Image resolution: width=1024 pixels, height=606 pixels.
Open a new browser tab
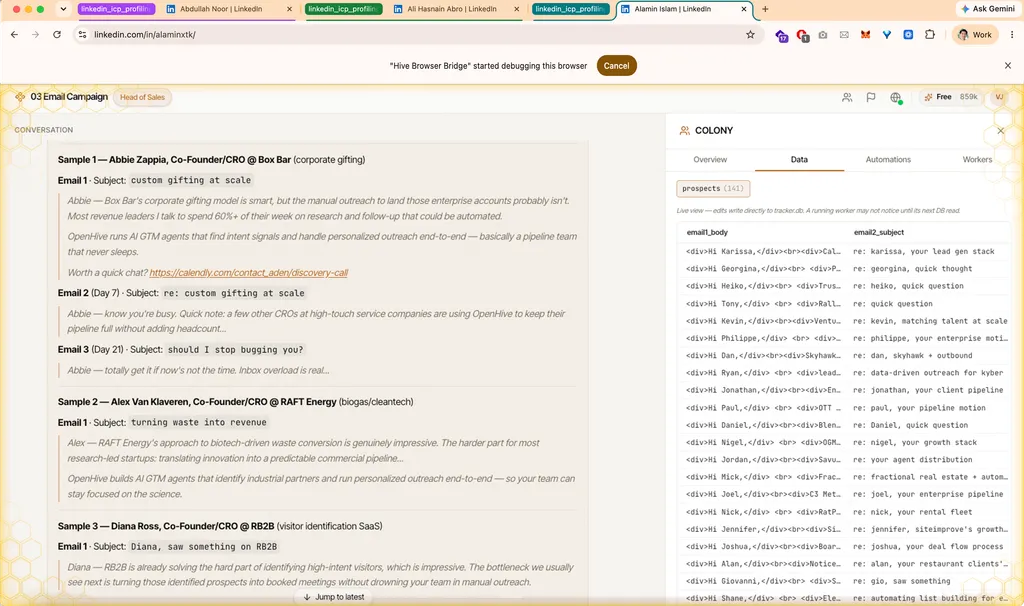(x=765, y=9)
